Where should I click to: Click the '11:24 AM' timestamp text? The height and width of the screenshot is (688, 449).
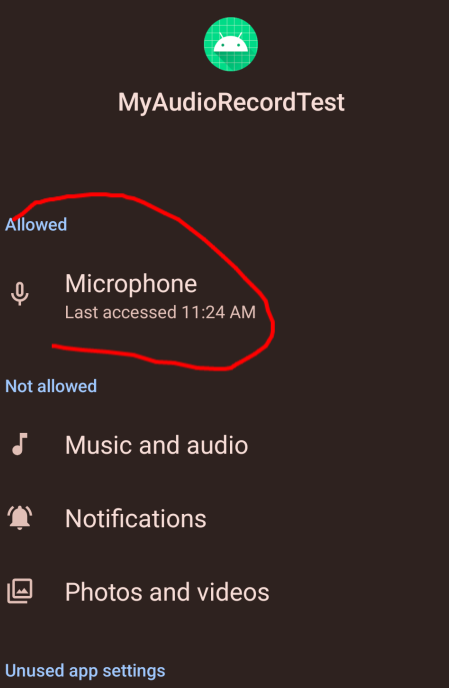coord(218,312)
